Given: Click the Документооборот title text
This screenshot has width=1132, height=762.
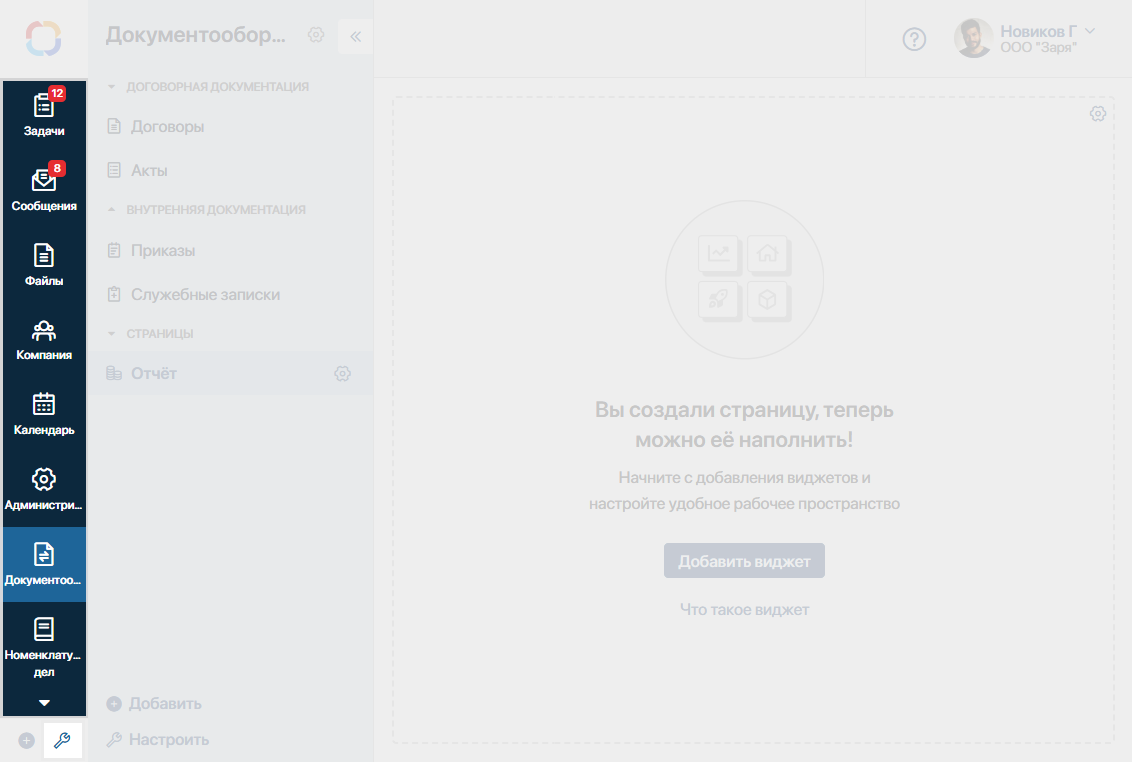Looking at the screenshot, I should click(x=196, y=35).
